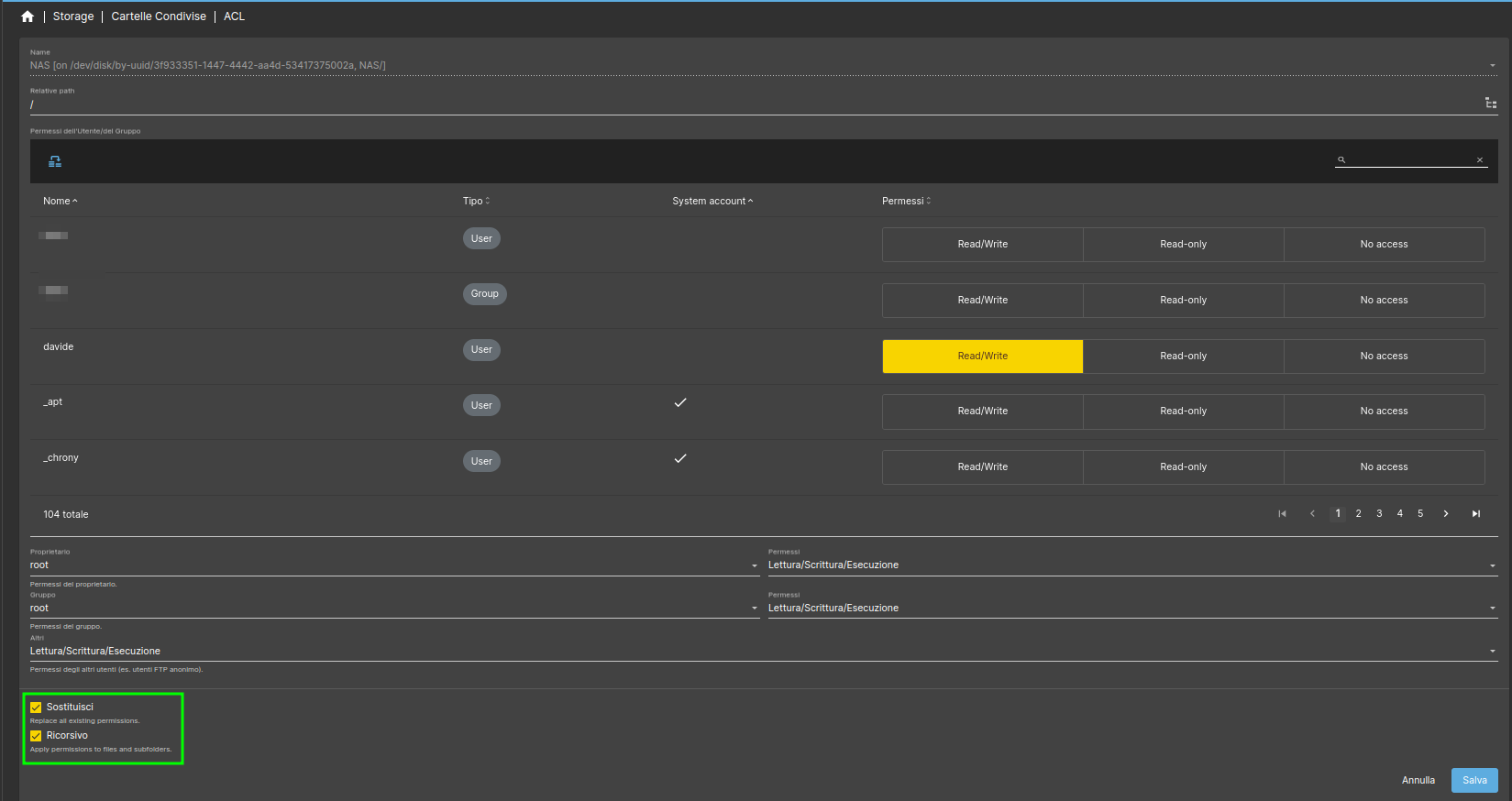1512x801 pixels.
Task: Jump to first page icon
Action: point(1282,514)
